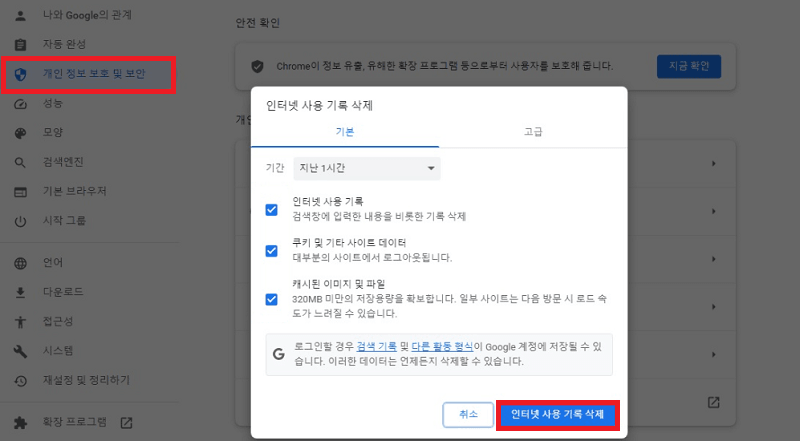This screenshot has width=800, height=441.
Task: Click the download arrow icon for 다운로드
Action: click(x=20, y=292)
